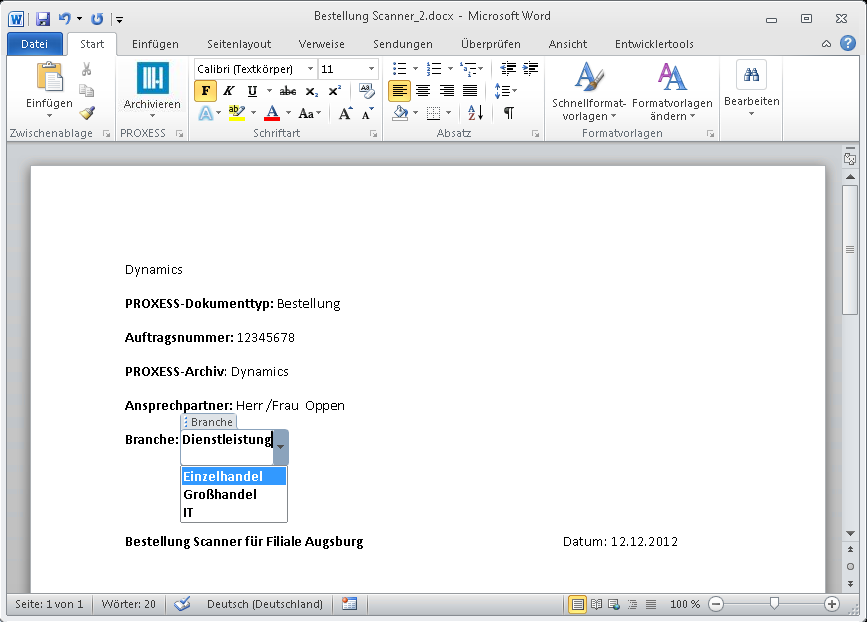Apply red font color button

[272, 113]
